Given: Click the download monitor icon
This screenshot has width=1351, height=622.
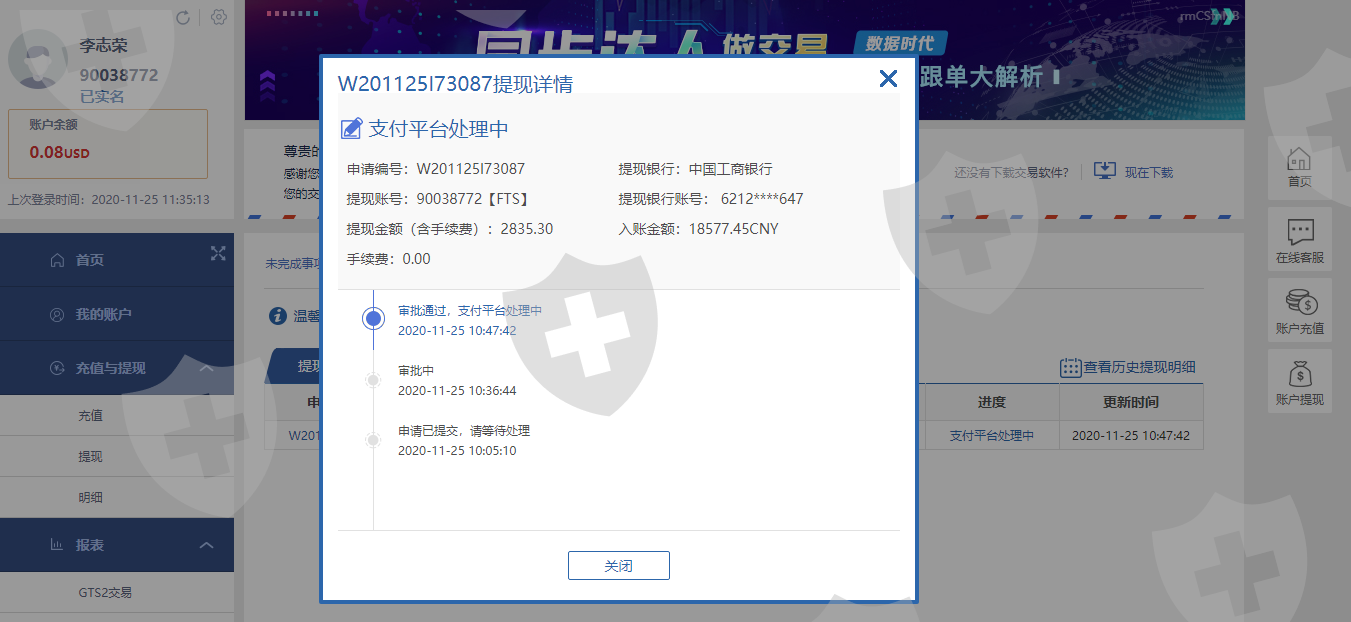Looking at the screenshot, I should click(1104, 171).
